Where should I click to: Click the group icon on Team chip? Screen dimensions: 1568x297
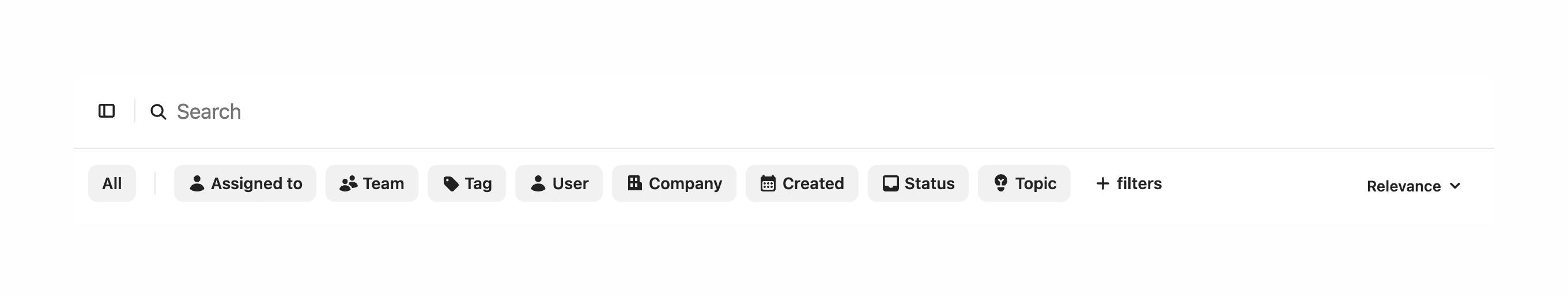pos(348,183)
